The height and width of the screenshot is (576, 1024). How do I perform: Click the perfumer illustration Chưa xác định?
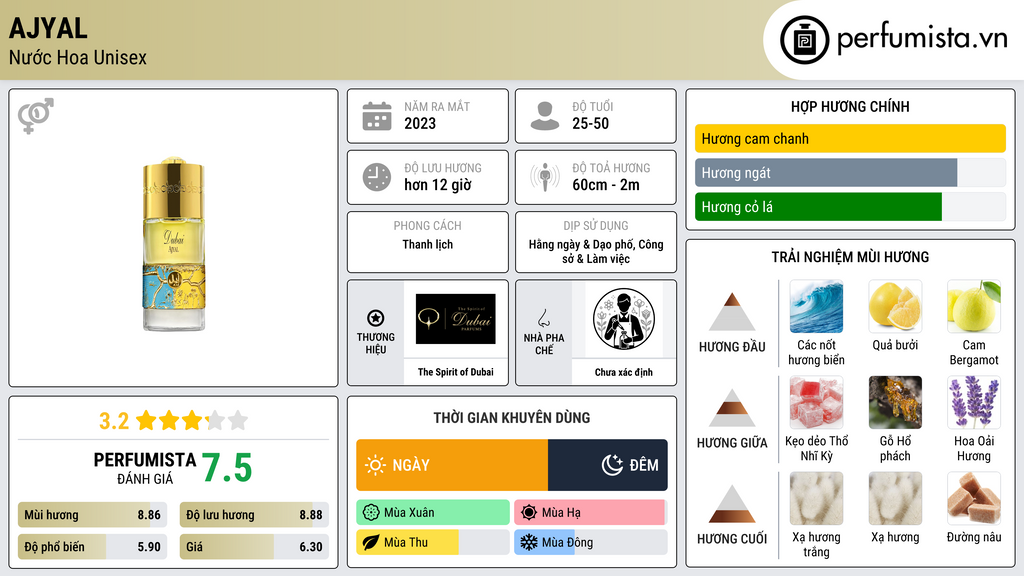(x=624, y=319)
